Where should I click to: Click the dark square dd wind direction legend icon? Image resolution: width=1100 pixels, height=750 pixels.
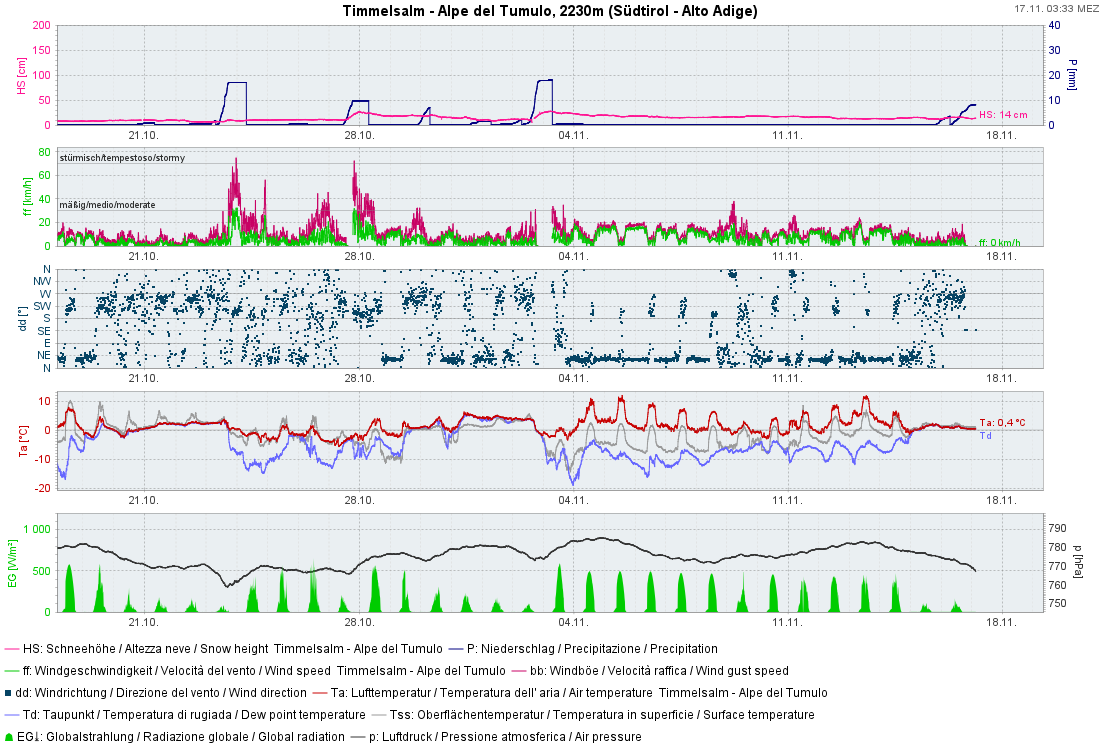9,693
